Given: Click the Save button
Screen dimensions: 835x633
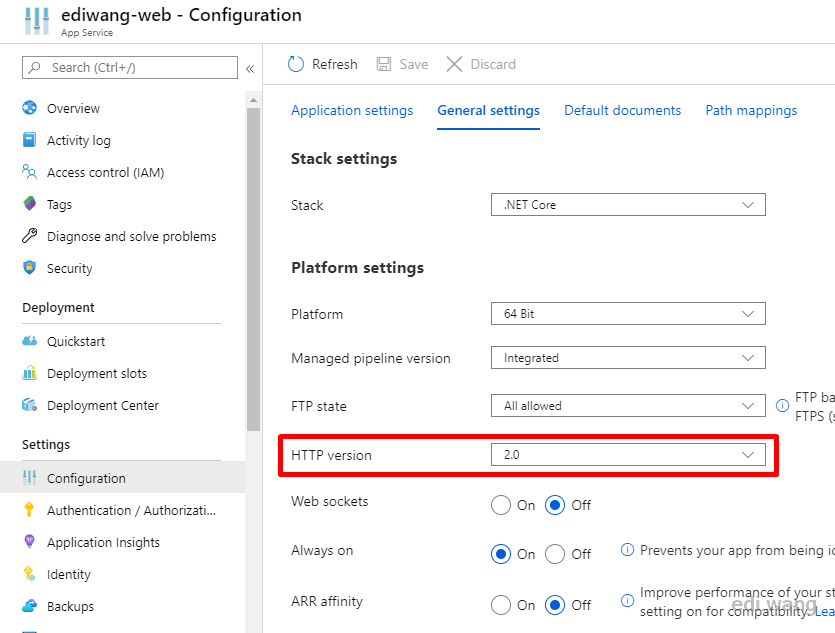Looking at the screenshot, I should 403,64.
